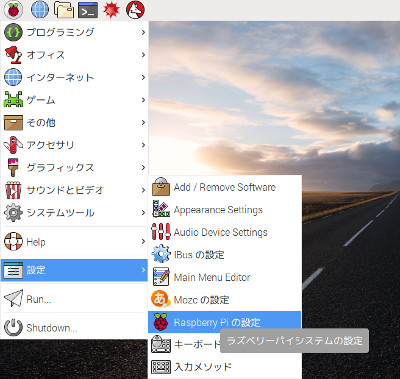Image resolution: width=400 pixels, height=379 pixels.
Task: Open Appearance Settings by its label
Action: tap(218, 210)
